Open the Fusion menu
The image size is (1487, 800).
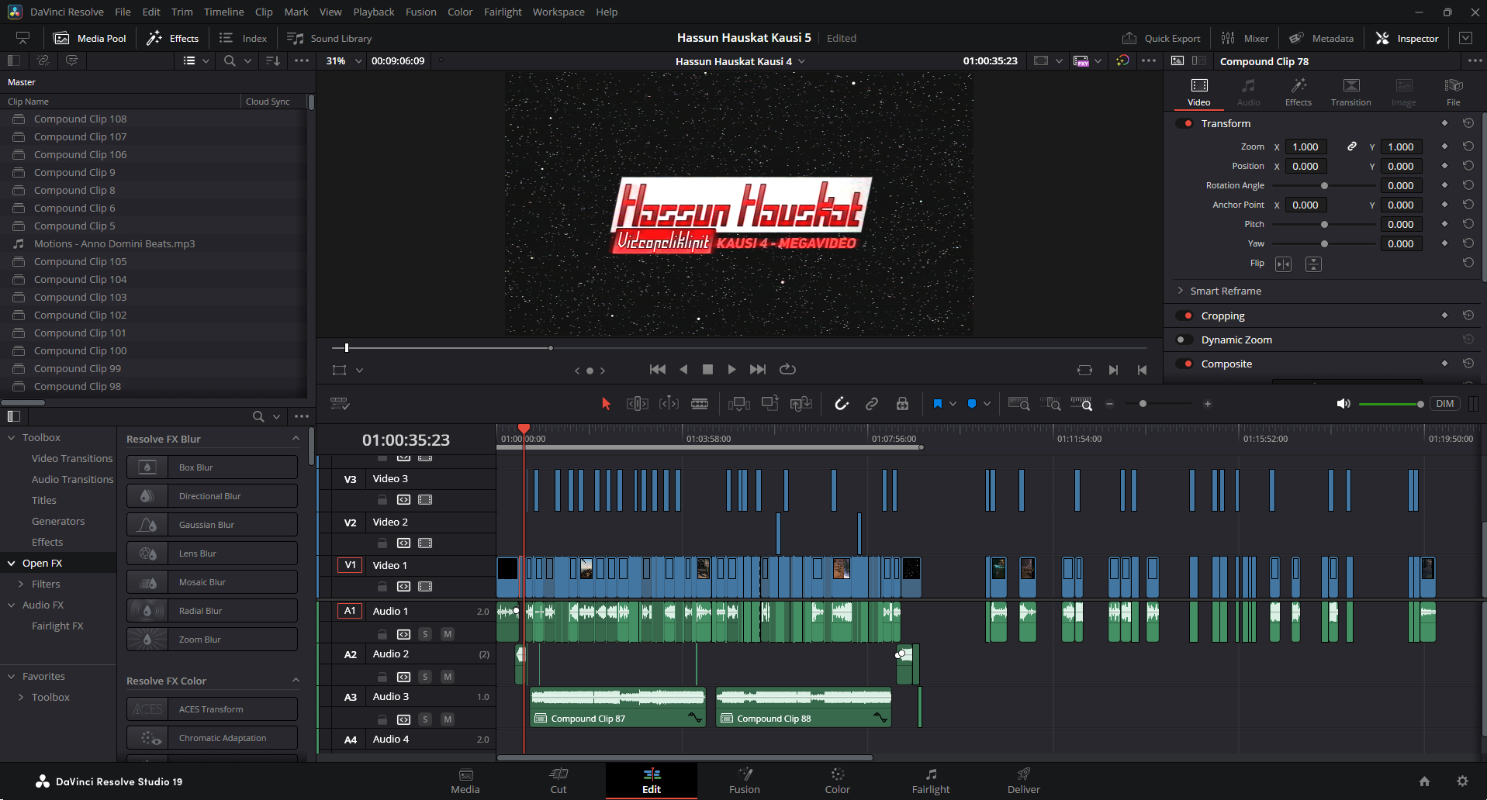coord(421,12)
